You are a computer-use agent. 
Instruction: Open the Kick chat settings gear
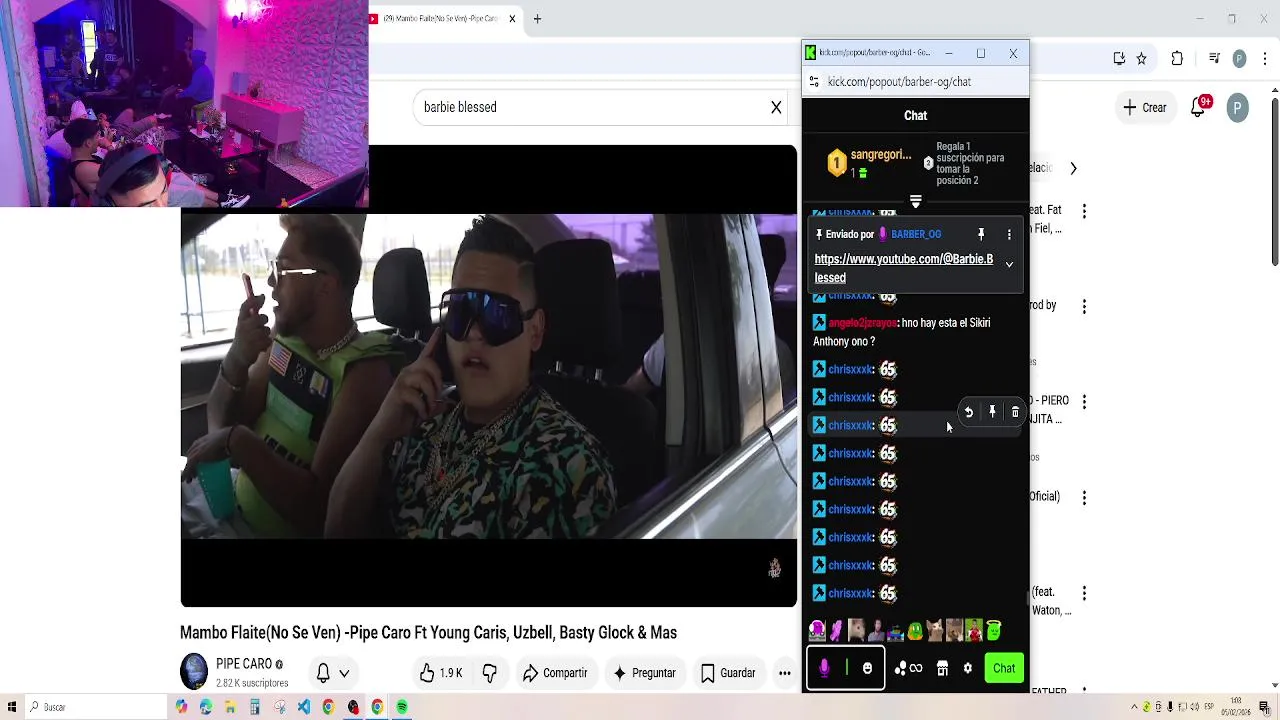(x=967, y=669)
